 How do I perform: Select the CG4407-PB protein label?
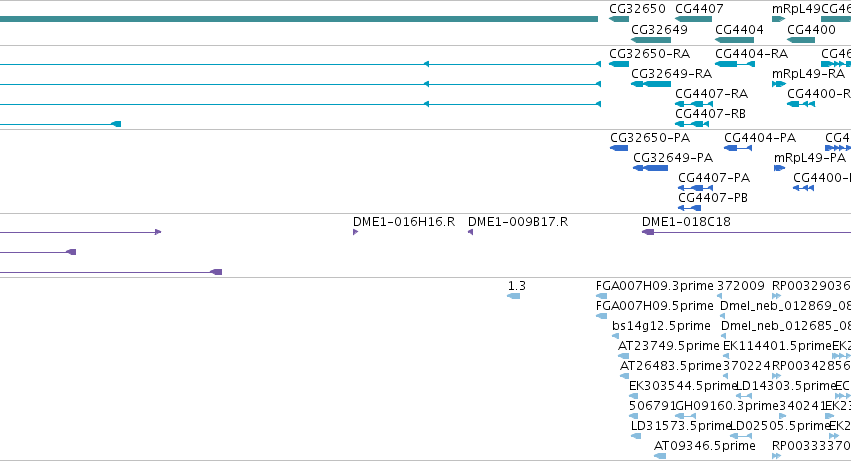click(x=713, y=198)
